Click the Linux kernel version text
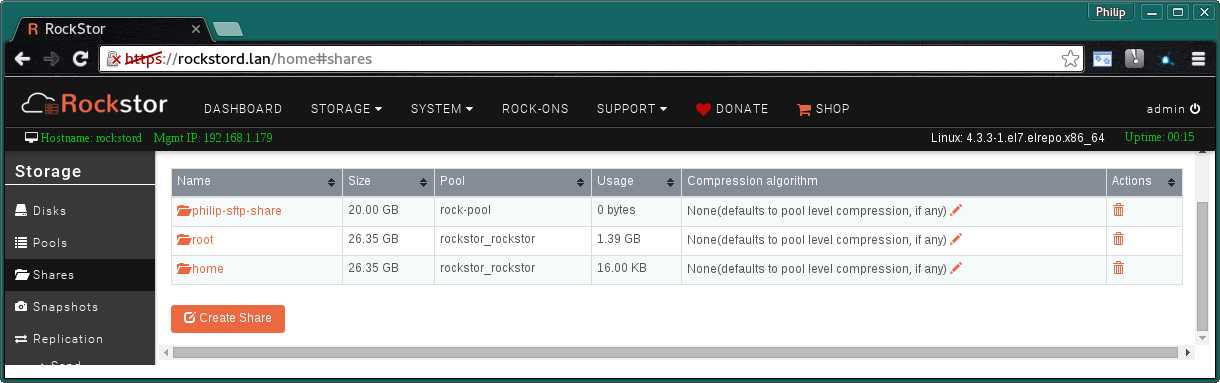This screenshot has height=383, width=1220. 1017,138
